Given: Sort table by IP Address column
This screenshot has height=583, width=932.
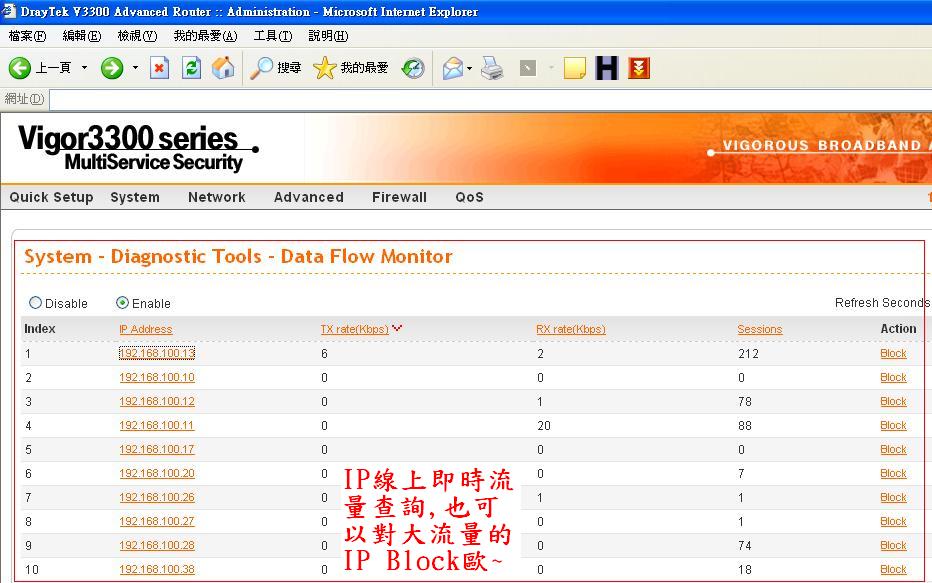Looking at the screenshot, I should pyautogui.click(x=146, y=329).
